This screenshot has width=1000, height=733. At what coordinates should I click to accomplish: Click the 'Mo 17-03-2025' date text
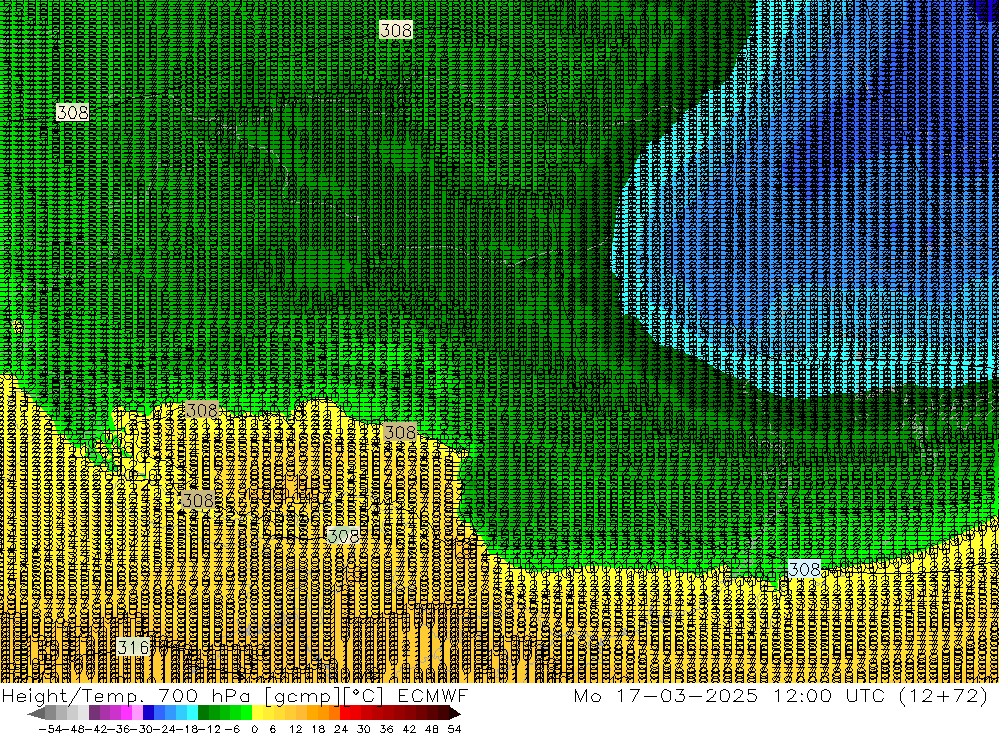[666, 695]
